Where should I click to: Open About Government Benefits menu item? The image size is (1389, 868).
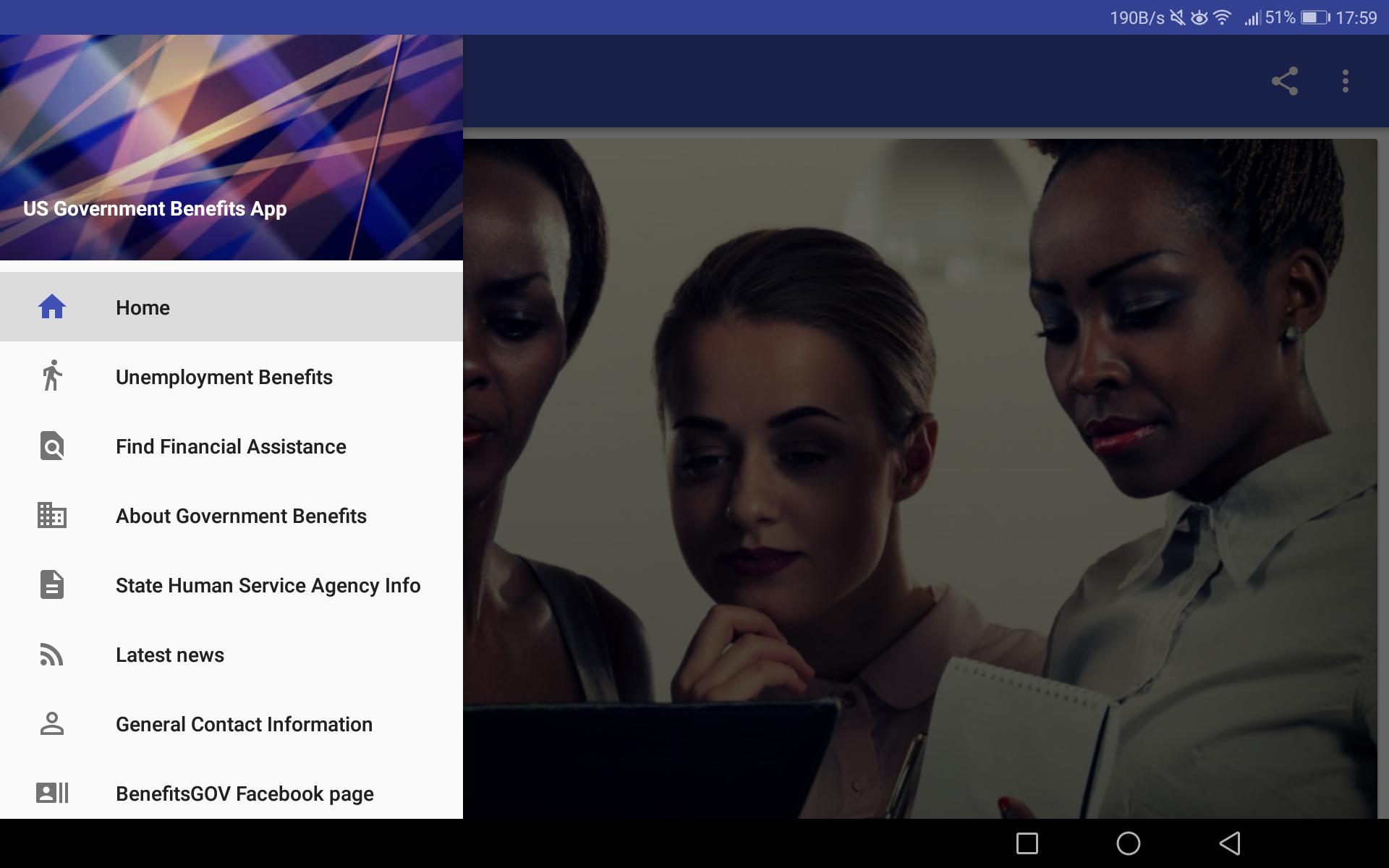tap(231, 515)
